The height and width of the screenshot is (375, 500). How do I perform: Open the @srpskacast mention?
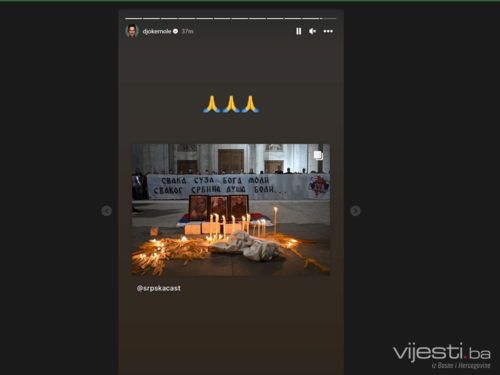click(159, 288)
